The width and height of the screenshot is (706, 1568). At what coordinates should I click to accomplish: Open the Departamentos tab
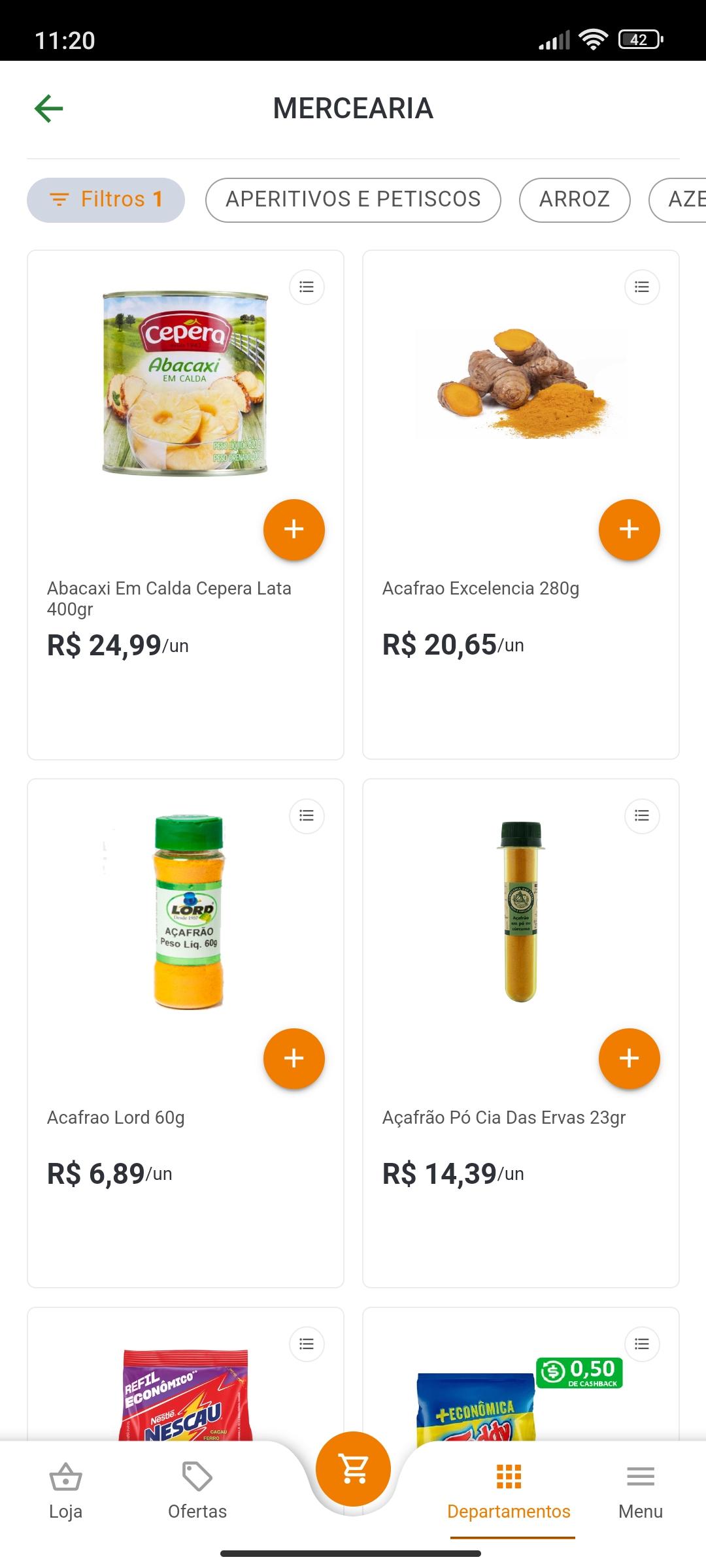pyautogui.click(x=509, y=1491)
